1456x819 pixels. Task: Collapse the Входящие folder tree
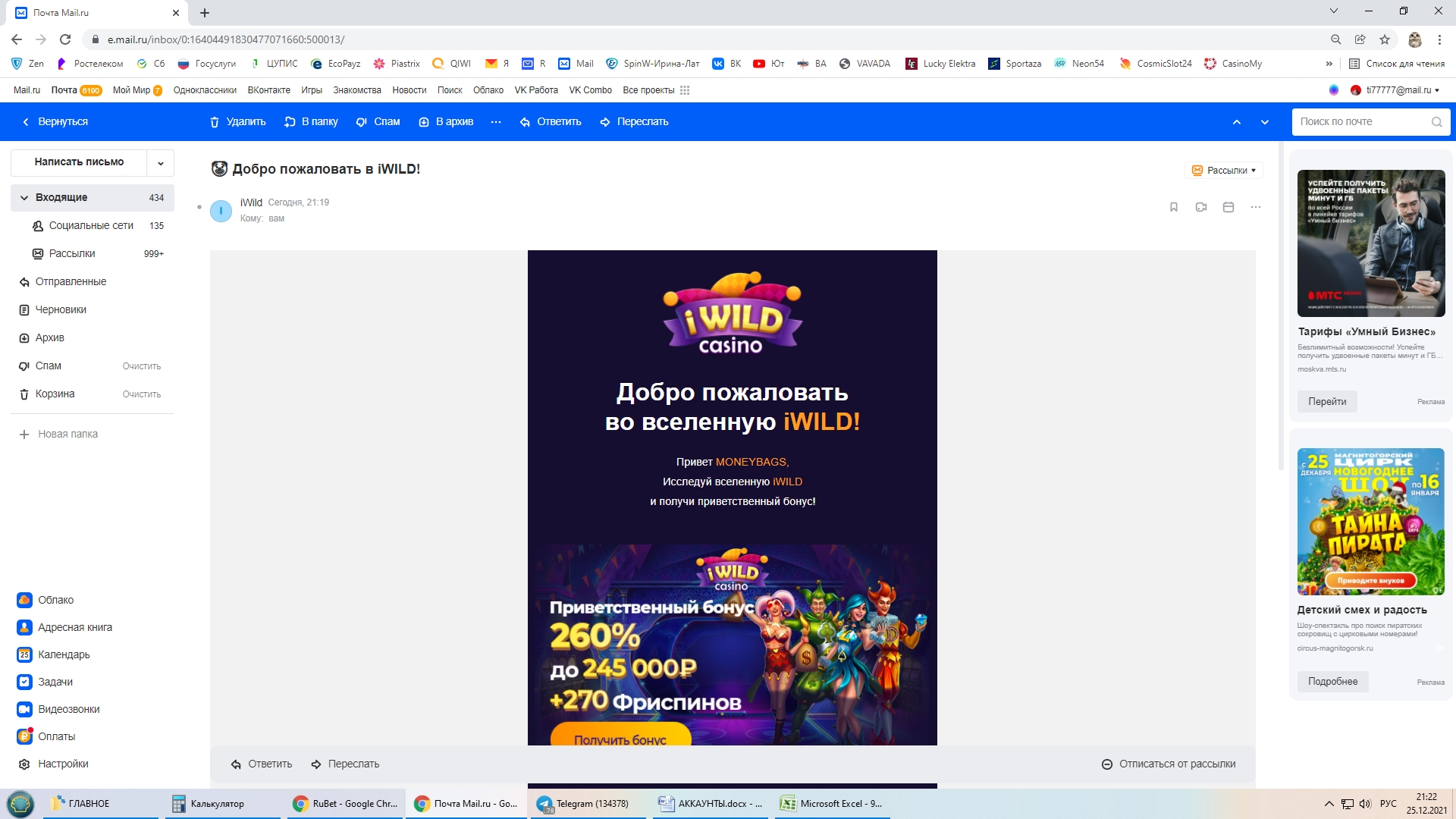point(24,198)
